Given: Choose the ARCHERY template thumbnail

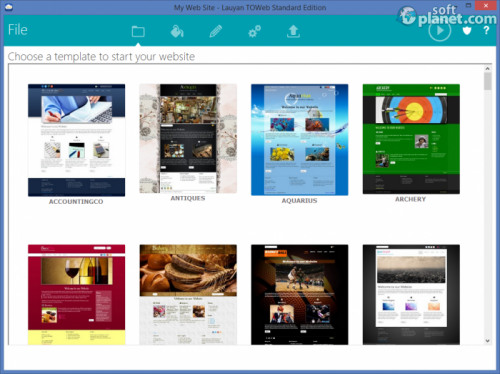Looking at the screenshot, I should point(411,139).
